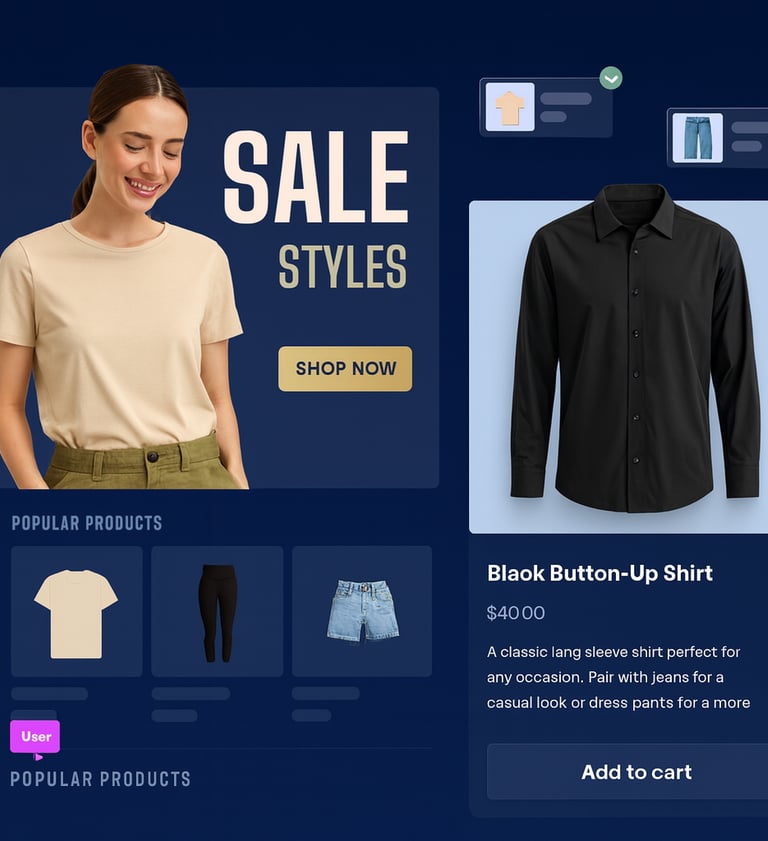Click the STYLES banner text
Image resolution: width=768 pixels, height=841 pixels.
343,267
